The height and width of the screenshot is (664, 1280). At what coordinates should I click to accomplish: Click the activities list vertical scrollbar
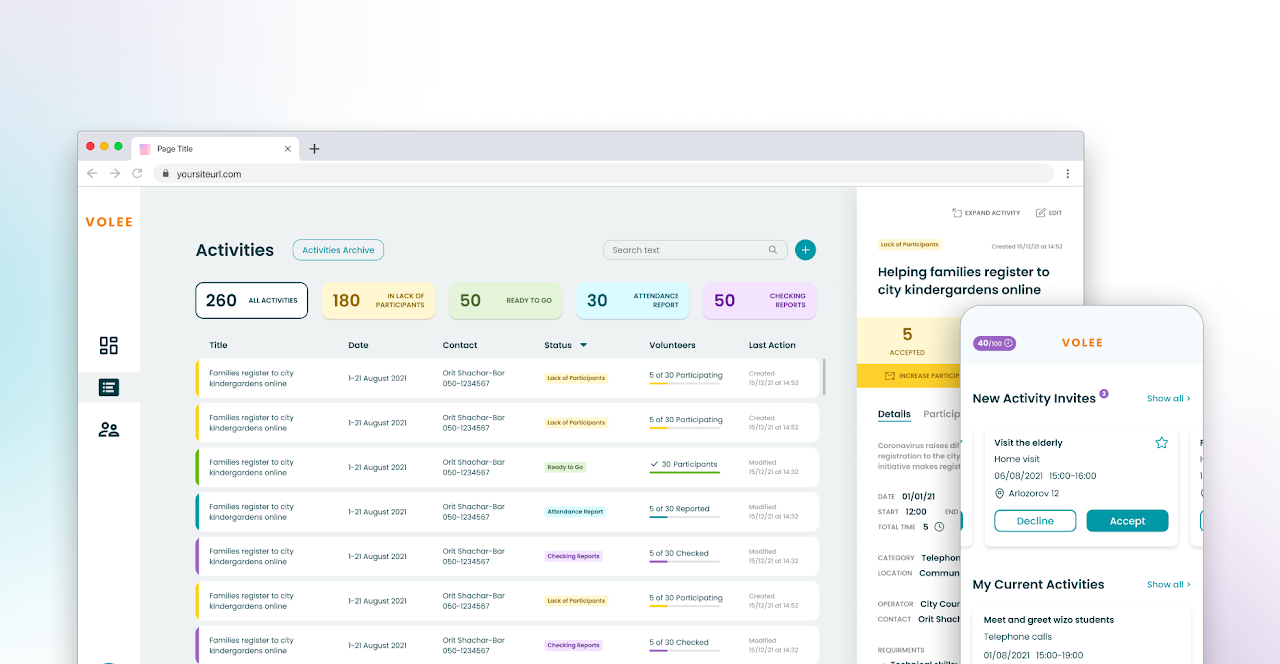tap(824, 377)
